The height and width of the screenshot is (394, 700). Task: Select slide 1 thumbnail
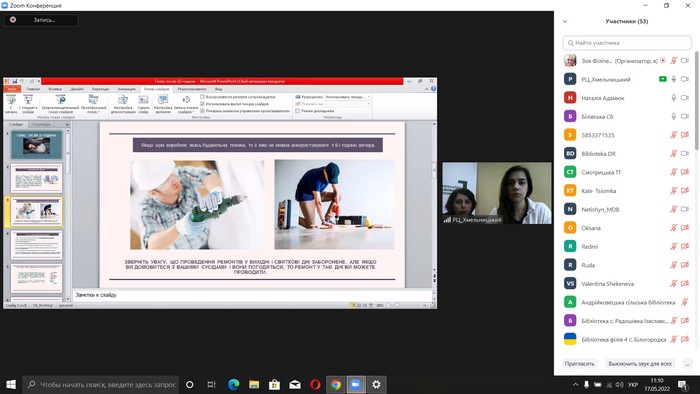(37, 145)
